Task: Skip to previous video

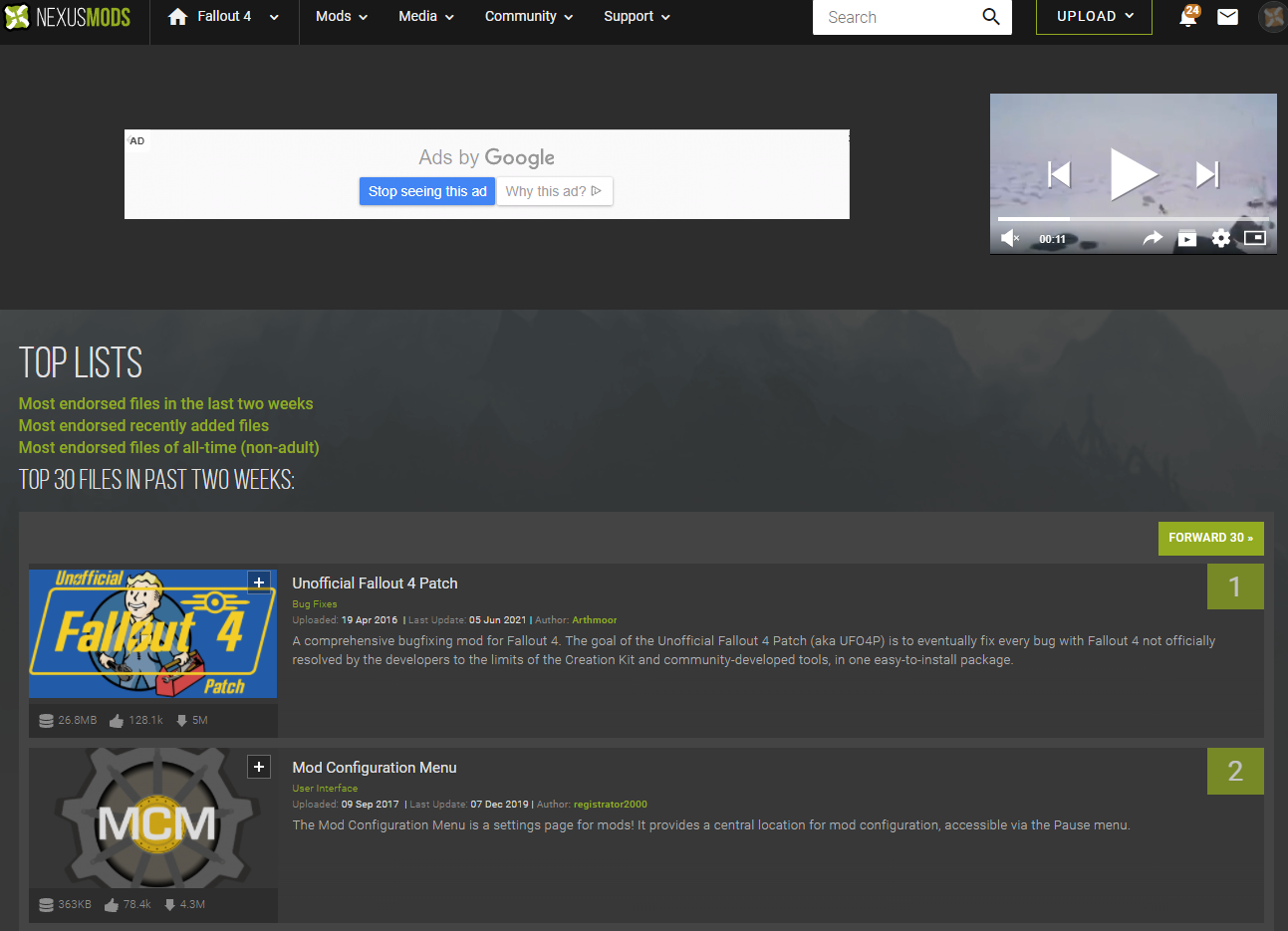Action: pyautogui.click(x=1059, y=174)
